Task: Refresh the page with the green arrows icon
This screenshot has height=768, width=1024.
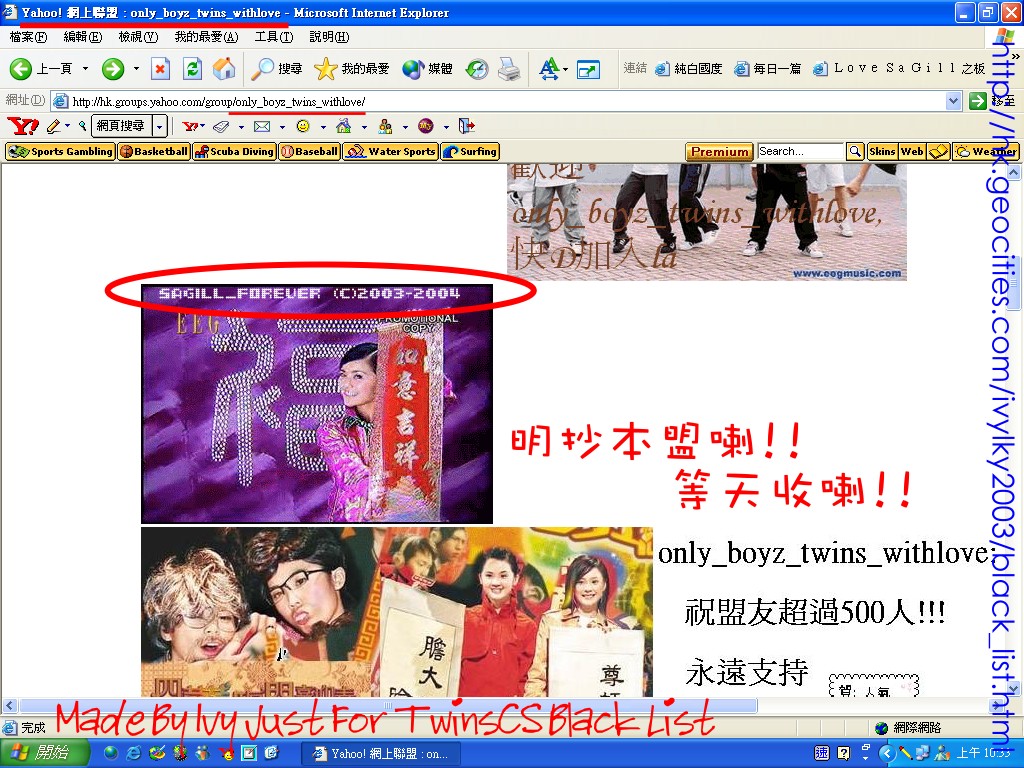Action: pos(193,69)
